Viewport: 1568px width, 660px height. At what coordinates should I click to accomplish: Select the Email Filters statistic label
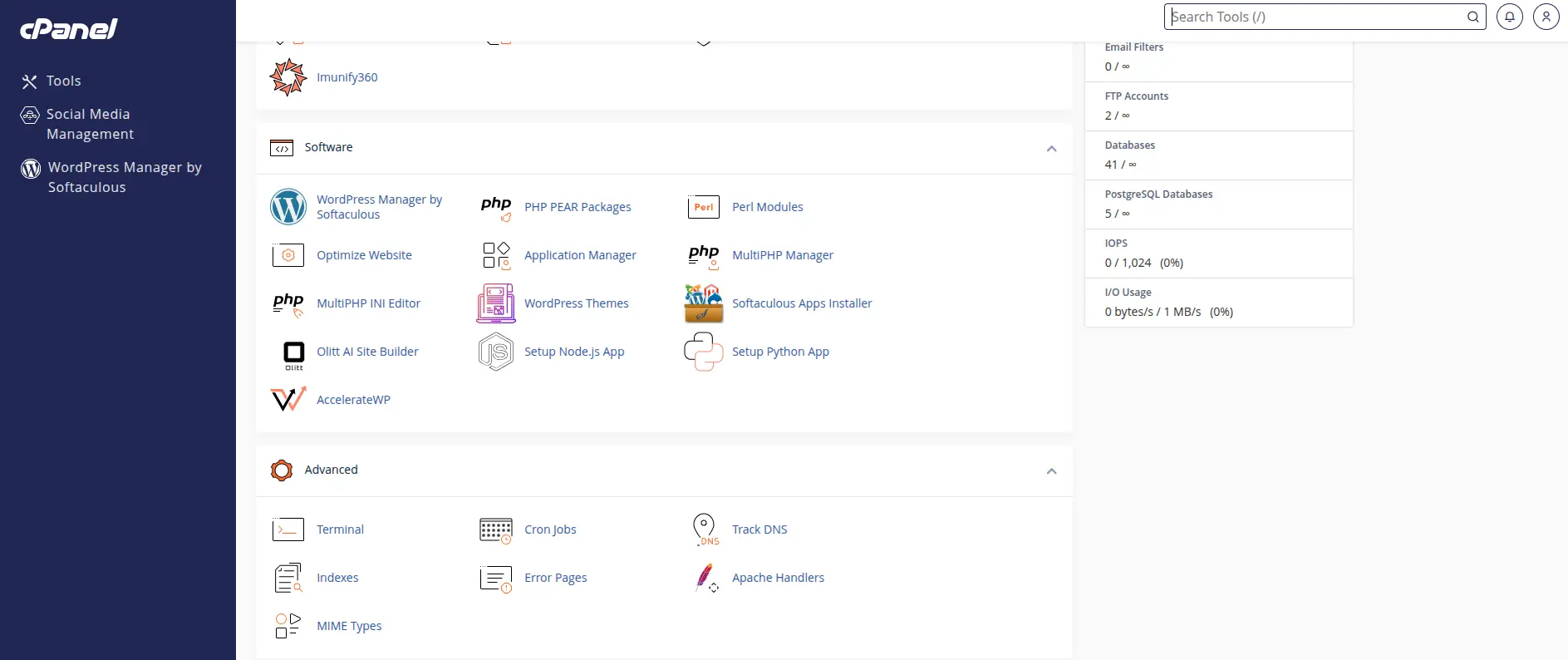pos(1133,47)
